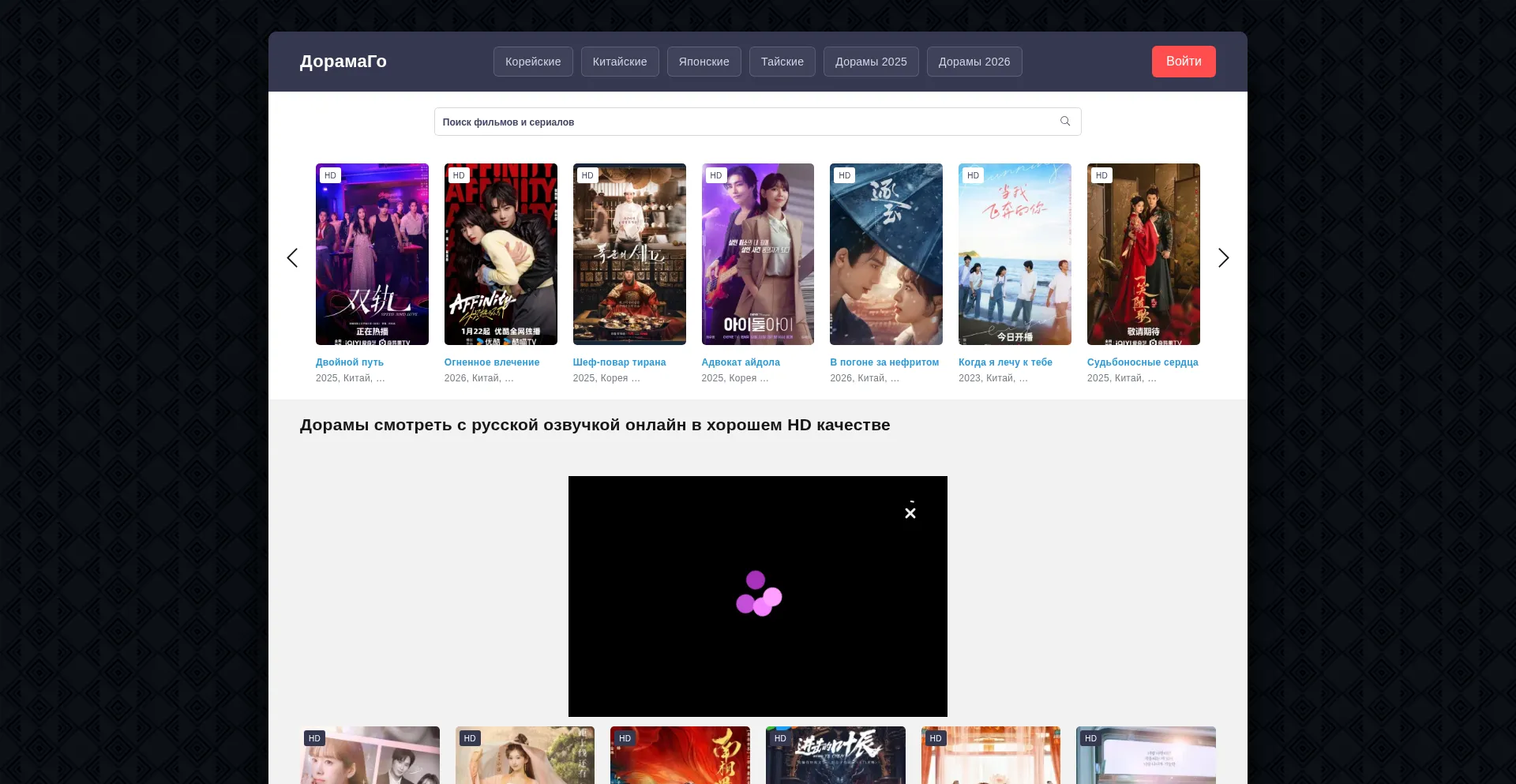Click HD badge on Адвокат айдола poster
The image size is (1516, 784).
(716, 175)
